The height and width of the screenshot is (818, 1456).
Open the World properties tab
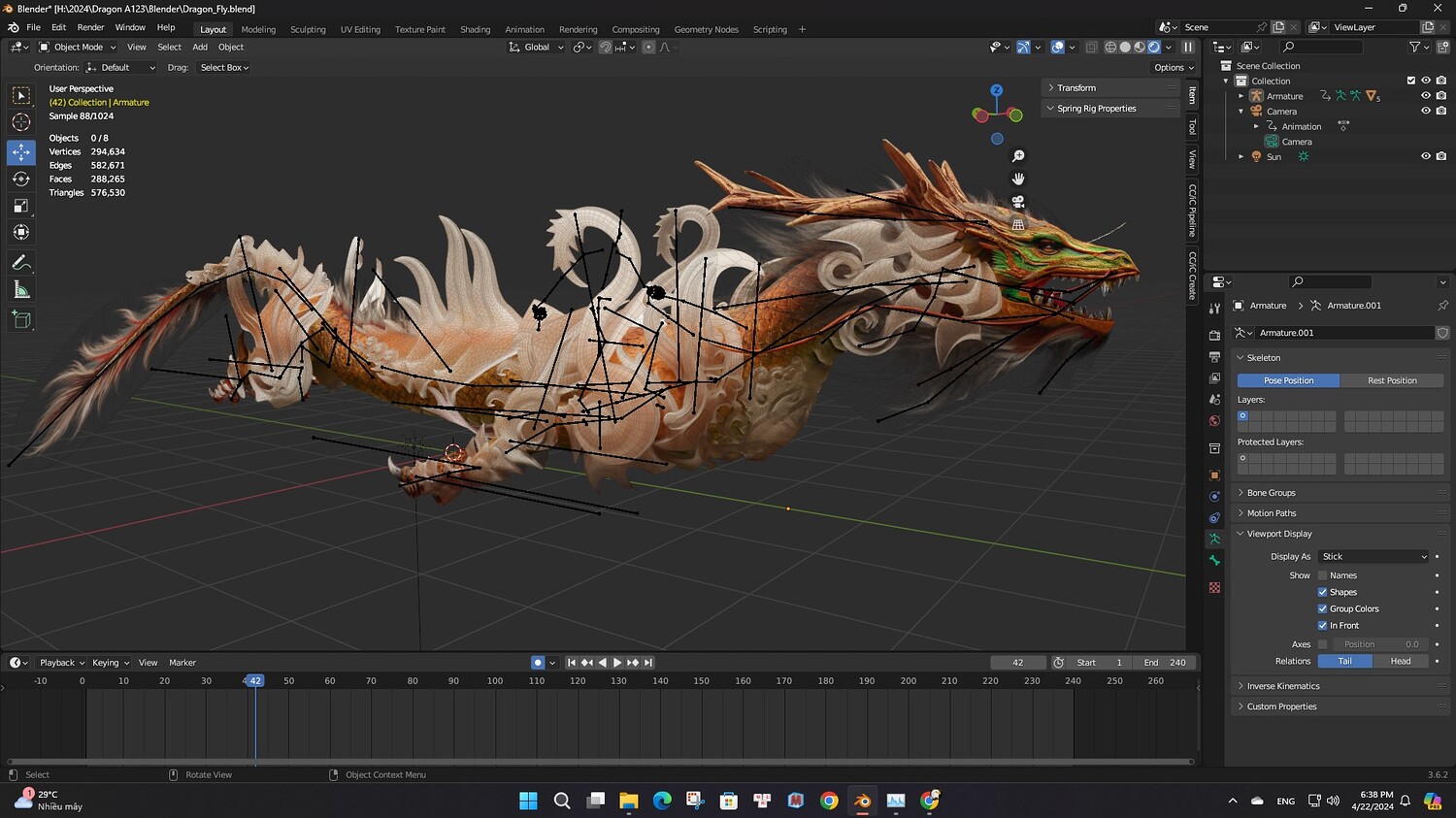1214,421
